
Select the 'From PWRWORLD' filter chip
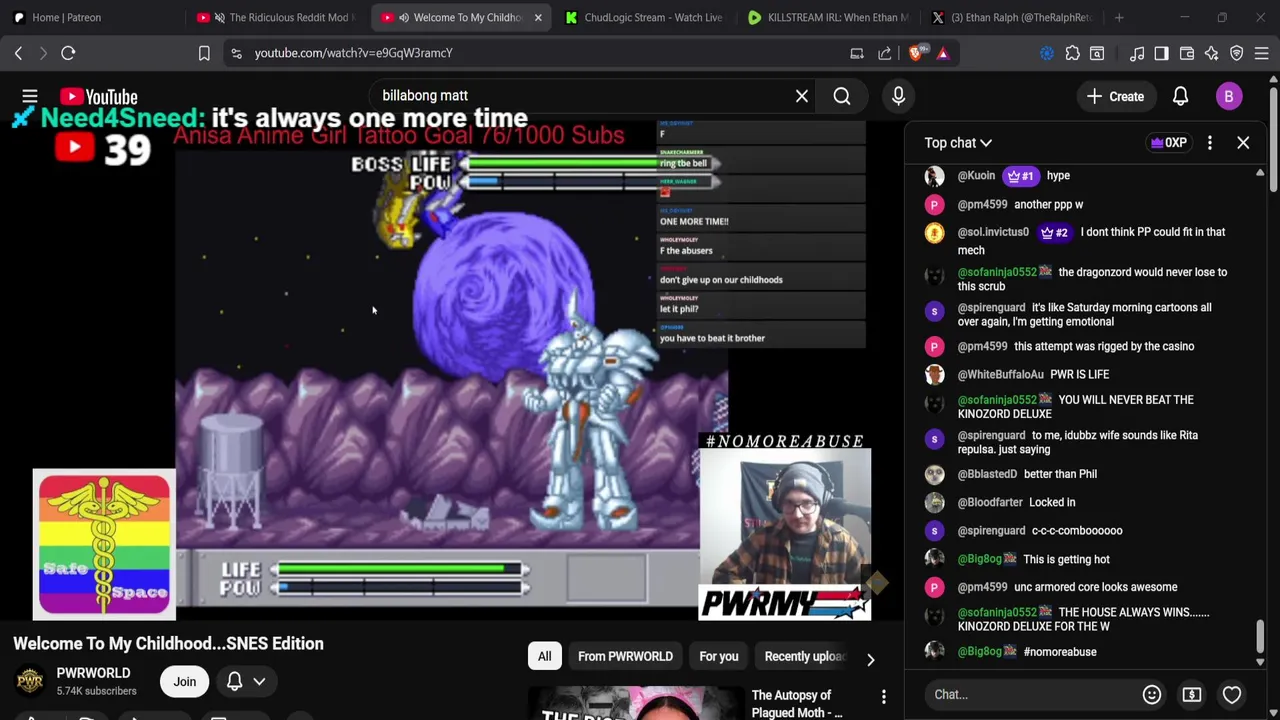click(x=625, y=657)
